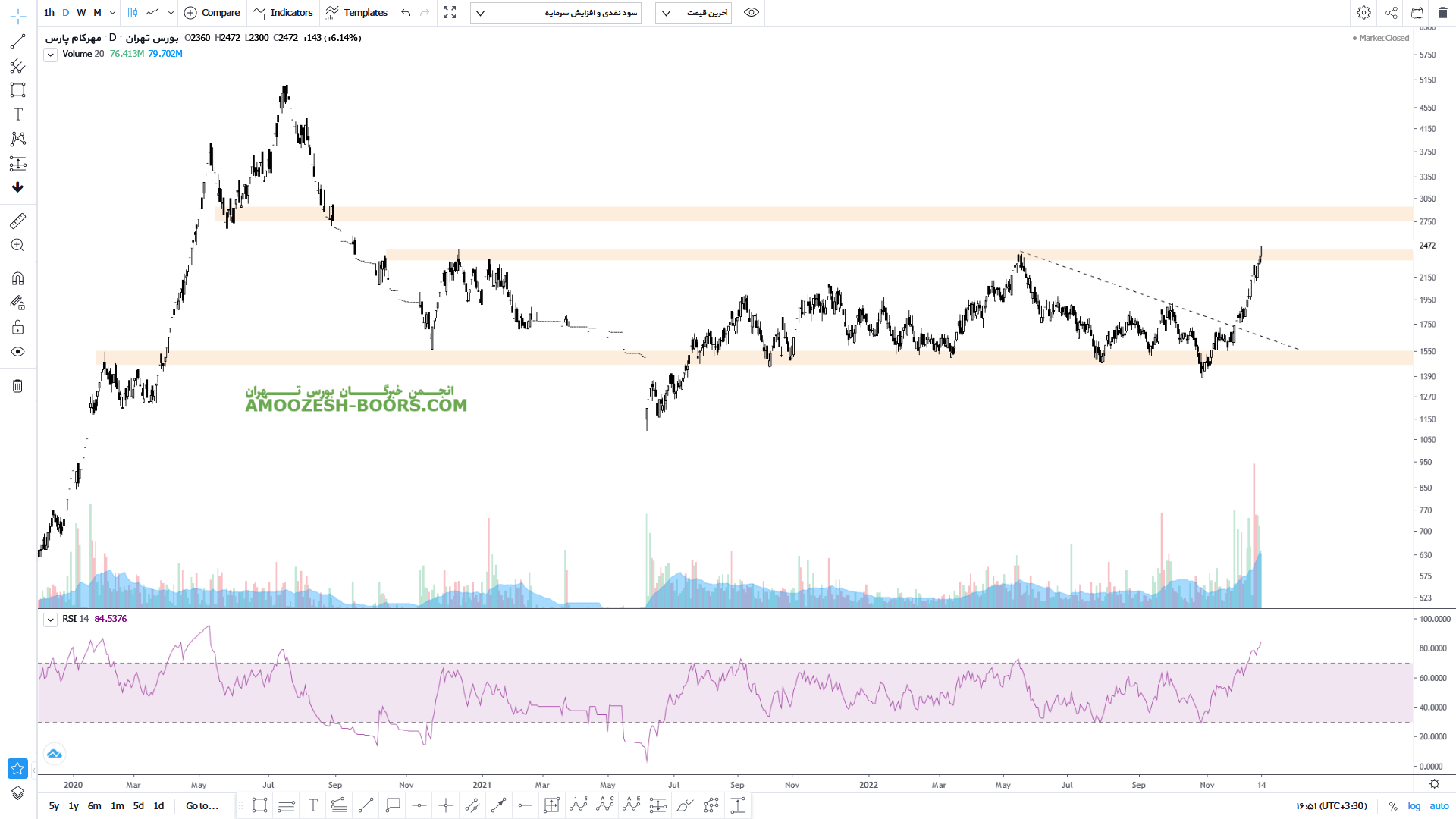Enable the magnet snap mode
The image size is (1456, 819).
click(17, 278)
